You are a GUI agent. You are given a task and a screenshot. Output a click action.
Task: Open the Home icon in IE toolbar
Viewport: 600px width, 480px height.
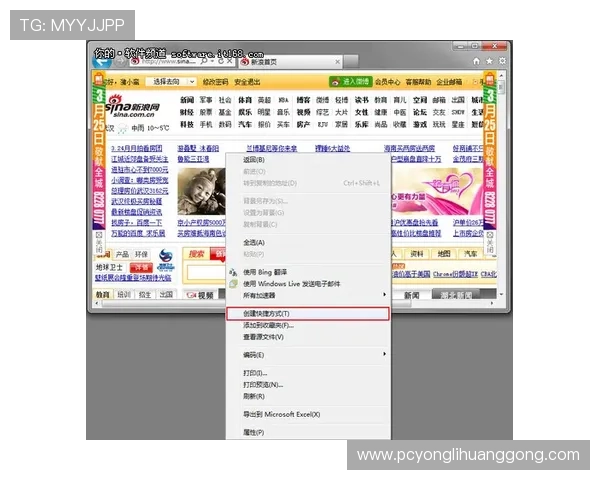tap(476, 61)
